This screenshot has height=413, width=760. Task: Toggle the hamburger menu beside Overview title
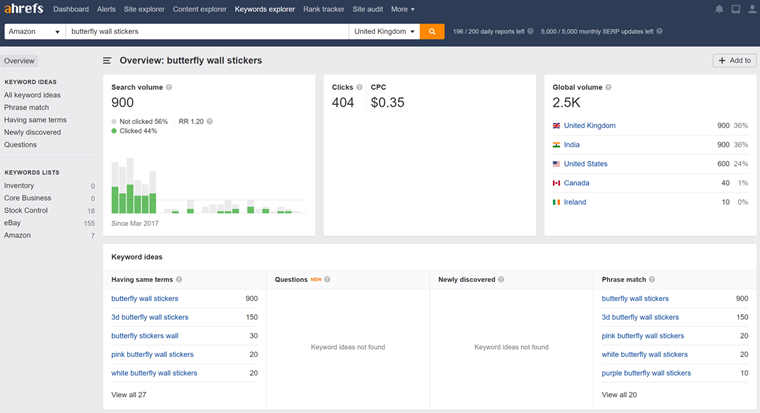(107, 61)
